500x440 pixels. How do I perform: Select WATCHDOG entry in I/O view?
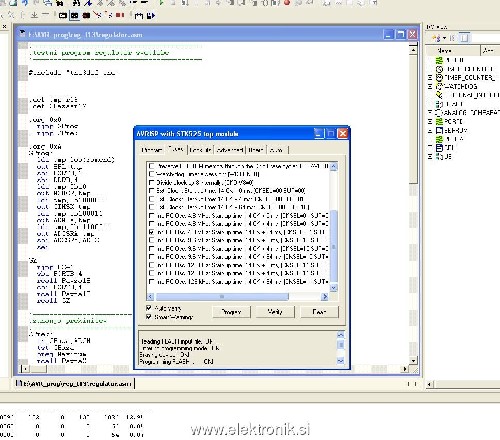pyautogui.click(x=460, y=86)
